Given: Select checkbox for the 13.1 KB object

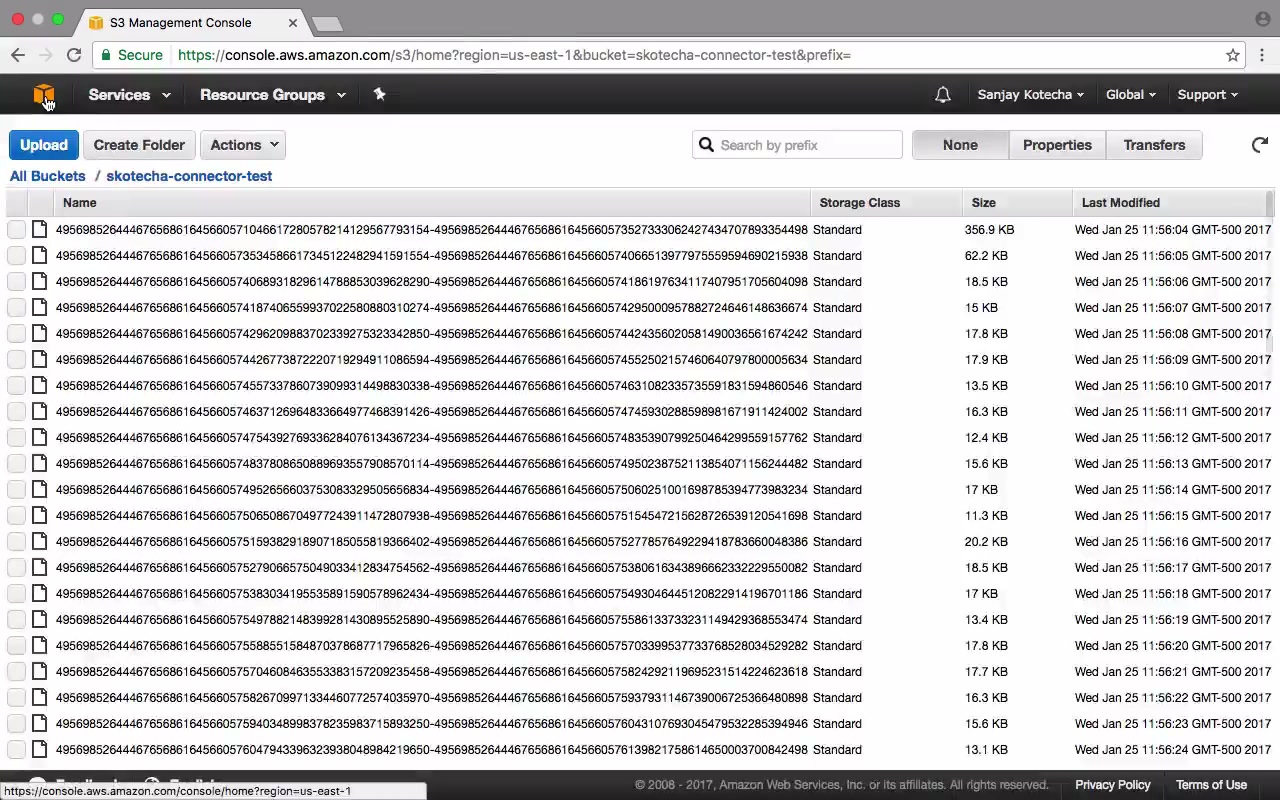Looking at the screenshot, I should [x=16, y=749].
